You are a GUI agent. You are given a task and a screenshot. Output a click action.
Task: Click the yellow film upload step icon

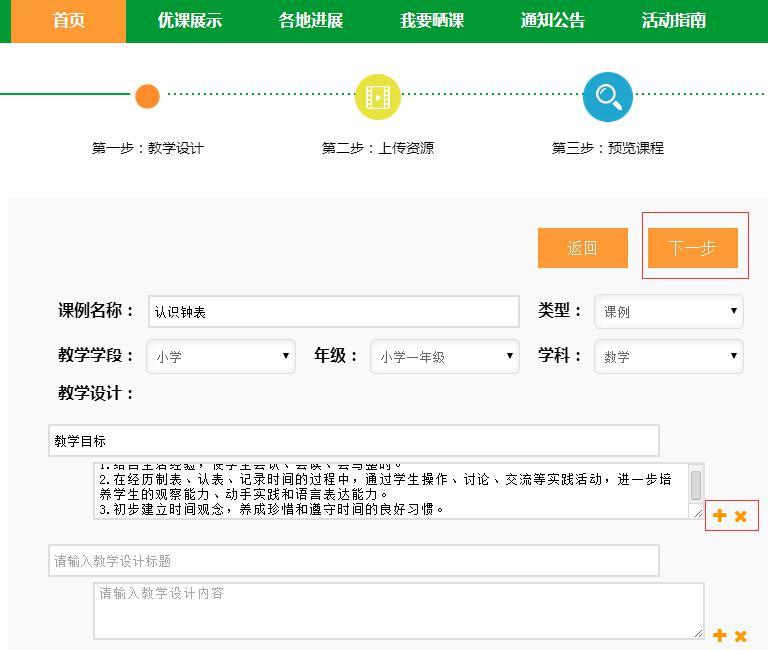pyautogui.click(x=377, y=97)
